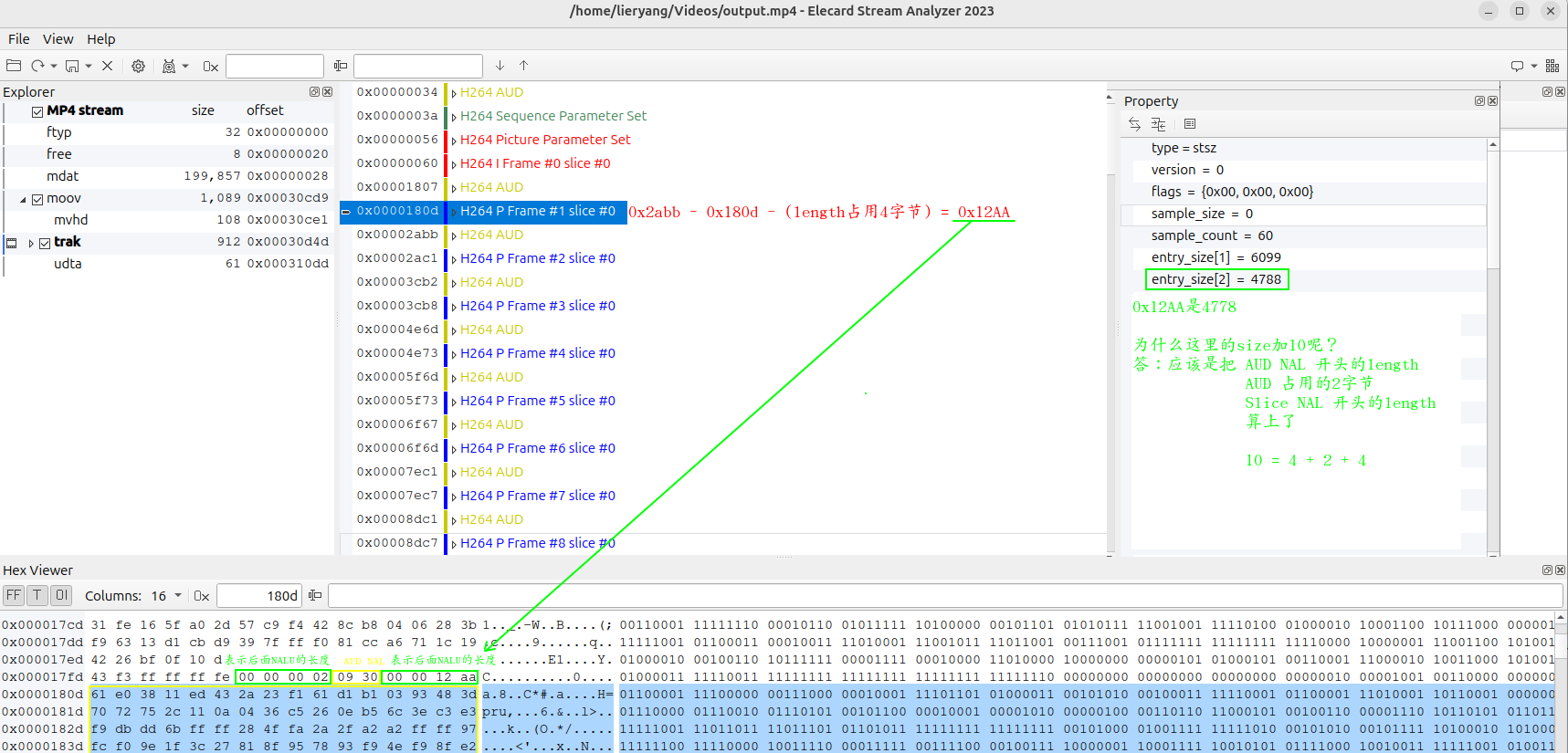Screen dimensions: 1568x753
Task: Close the Hex Viewer panel
Action: pos(1560,570)
